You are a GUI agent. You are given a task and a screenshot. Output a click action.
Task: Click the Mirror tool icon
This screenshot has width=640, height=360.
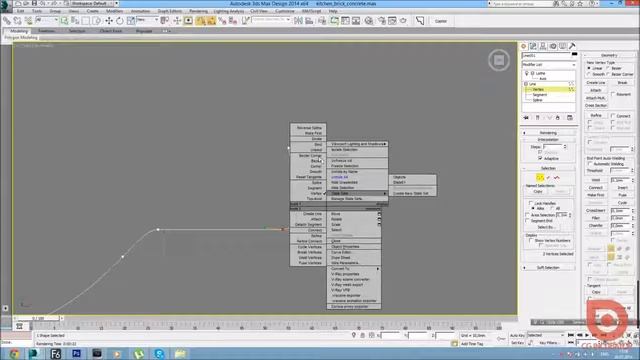pyautogui.click(x=298, y=21)
